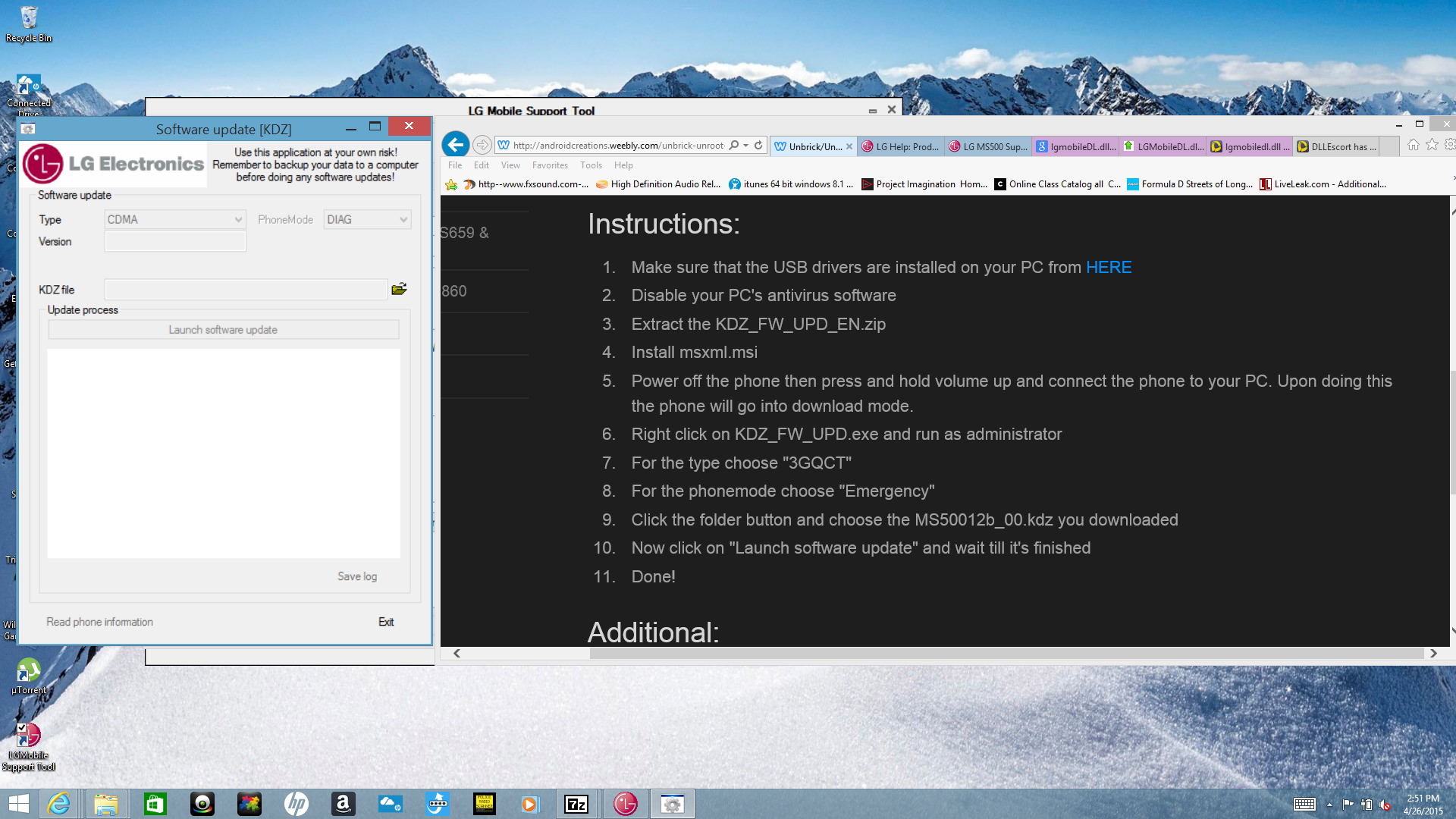This screenshot has width=1456, height=819.
Task: Click the horizontal scrollbar right arrow
Action: 1432,653
